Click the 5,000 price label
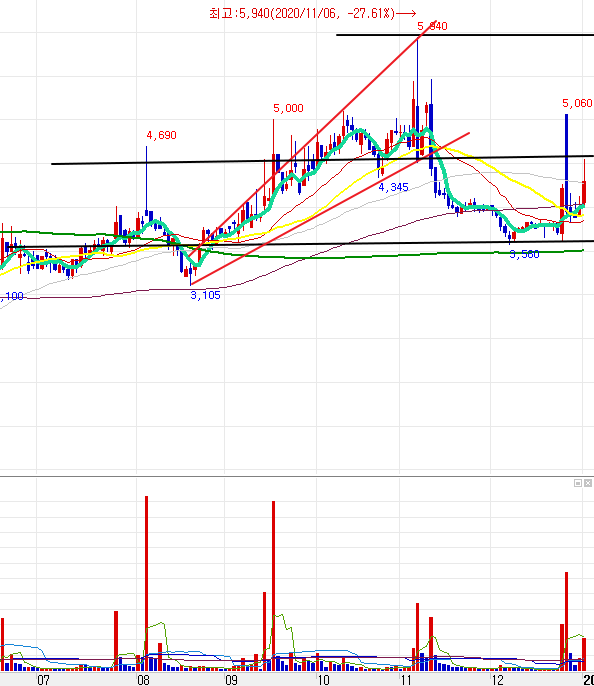Screen dimensions: 594x686 coord(288,108)
